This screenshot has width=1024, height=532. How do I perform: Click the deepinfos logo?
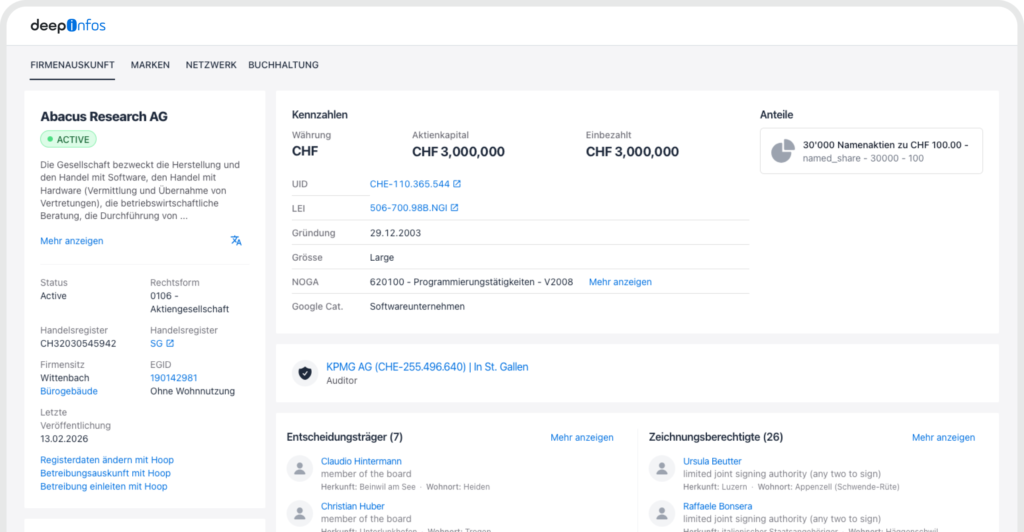[68, 25]
